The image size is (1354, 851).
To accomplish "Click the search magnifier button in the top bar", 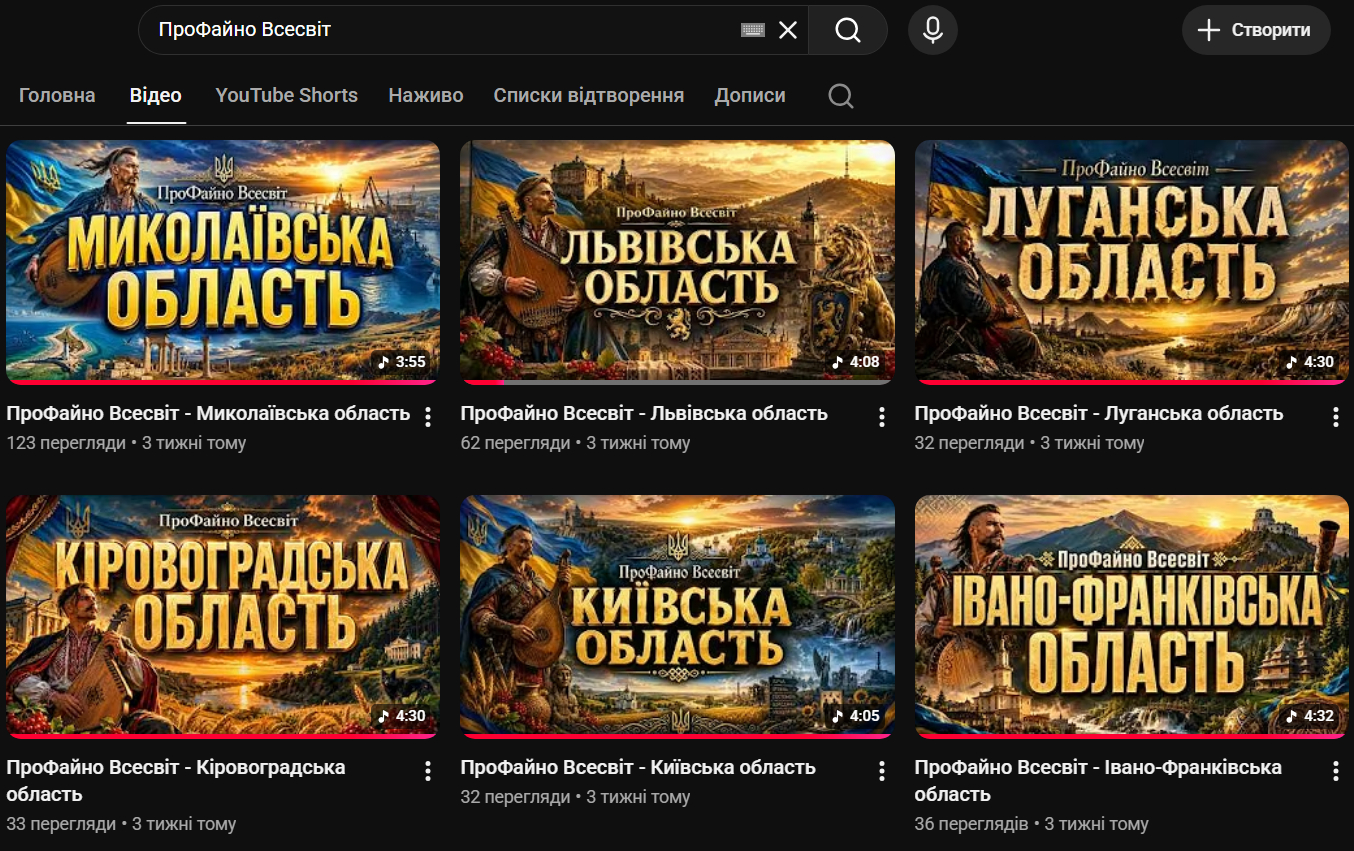I will [x=848, y=30].
